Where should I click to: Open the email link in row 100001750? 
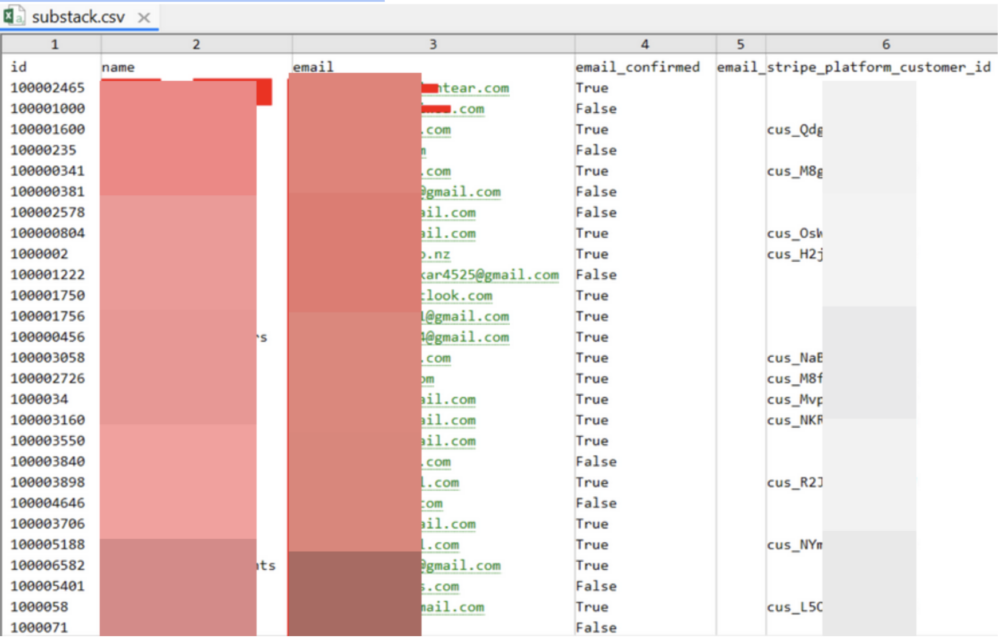pos(457,296)
